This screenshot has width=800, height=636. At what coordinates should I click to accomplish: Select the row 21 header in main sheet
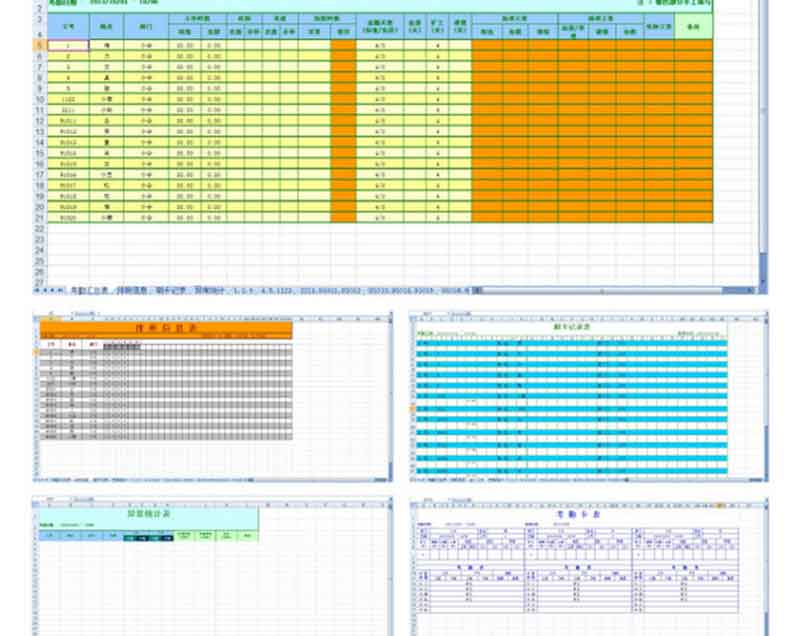coord(40,218)
